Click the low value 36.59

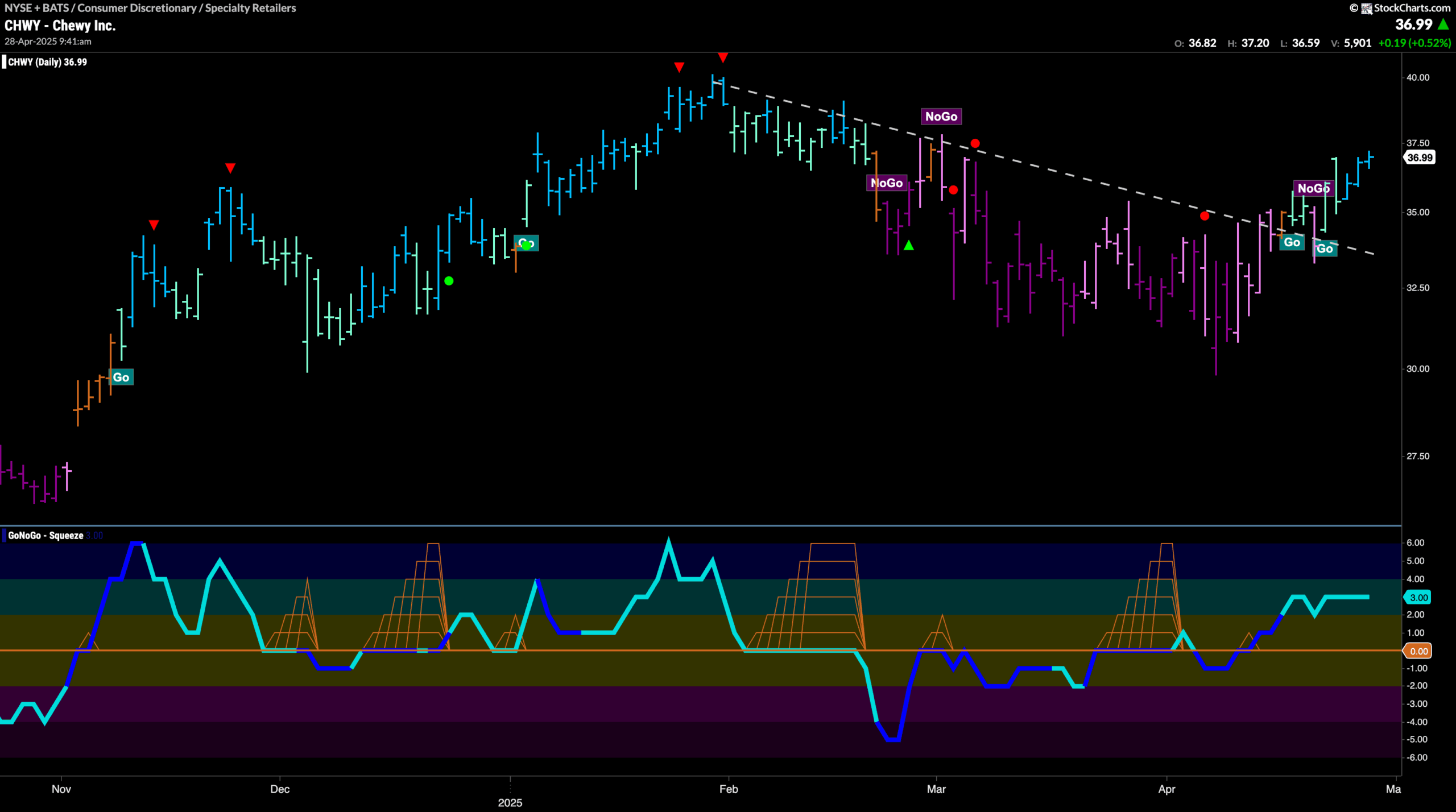(1306, 43)
